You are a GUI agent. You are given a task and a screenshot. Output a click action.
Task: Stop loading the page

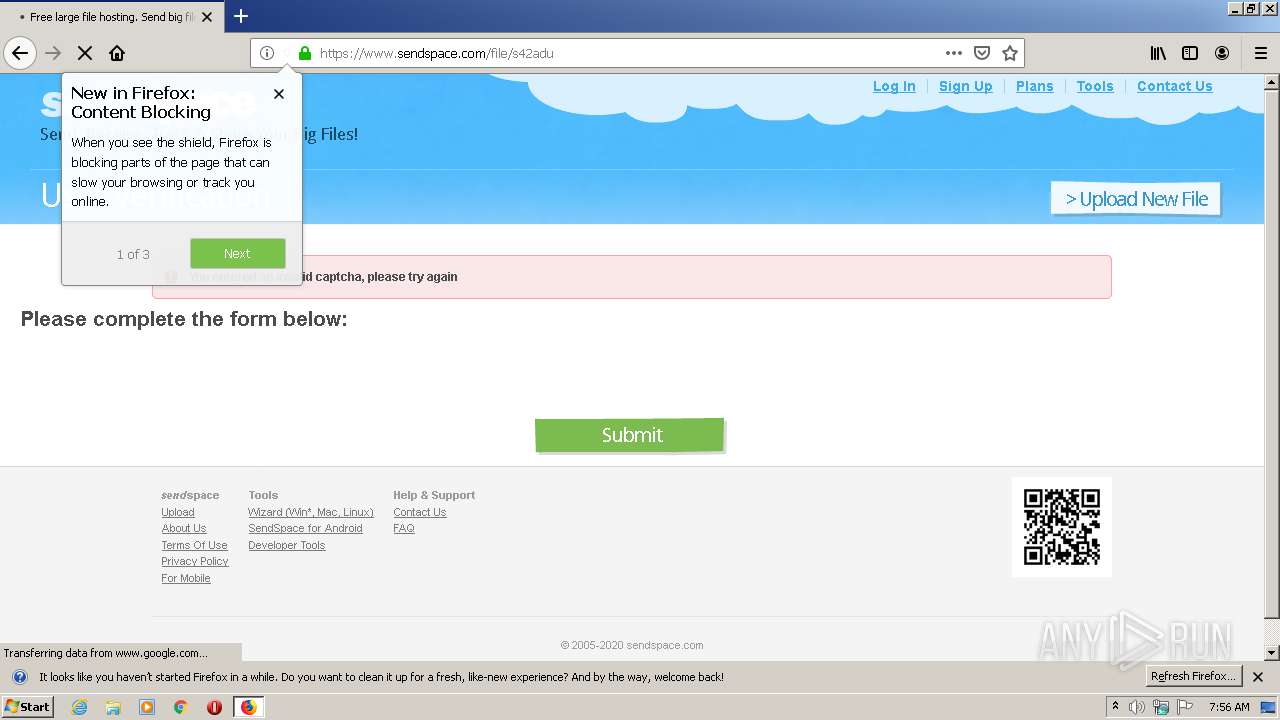point(85,53)
